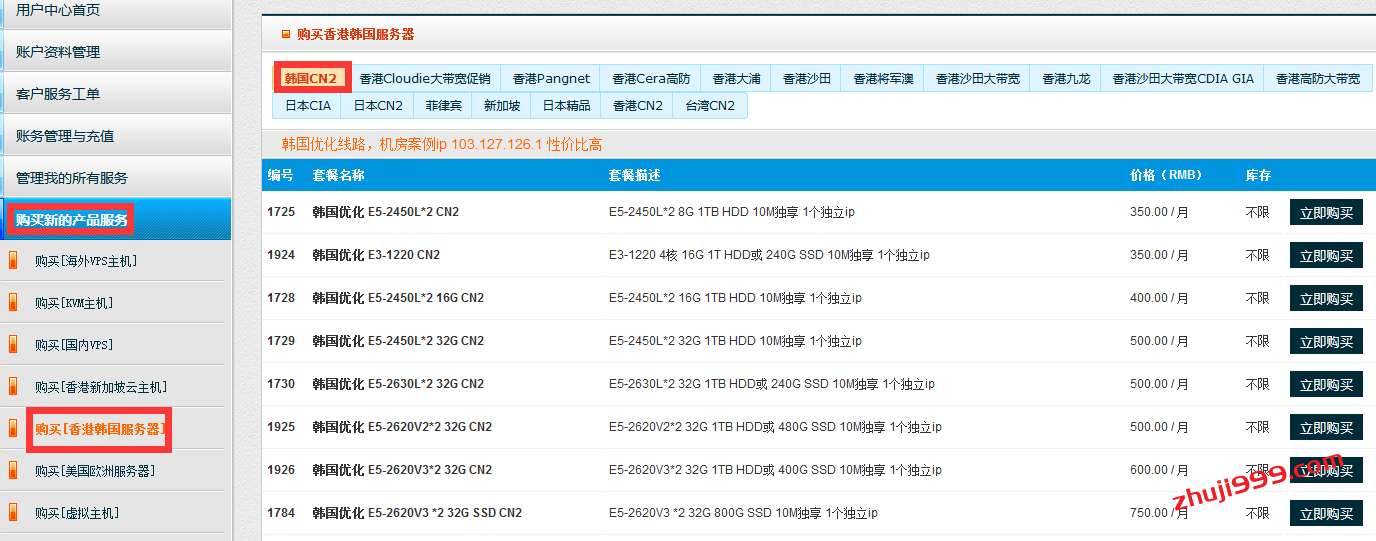The image size is (1376, 541).
Task: Click orange icon beside 购买[国内VPS]
Action: (13, 345)
